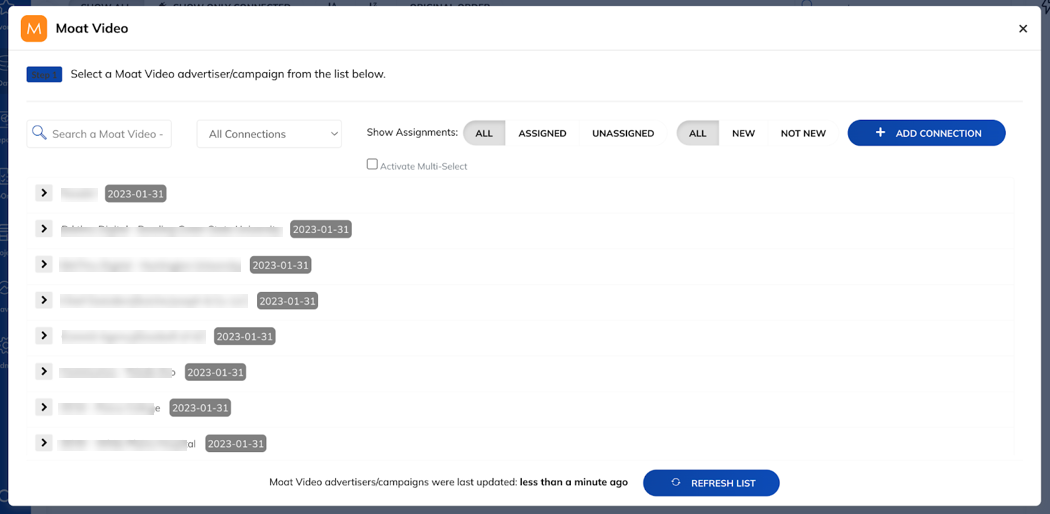Expand the fifth advertiser row
This screenshot has width=1050, height=514.
[44, 335]
